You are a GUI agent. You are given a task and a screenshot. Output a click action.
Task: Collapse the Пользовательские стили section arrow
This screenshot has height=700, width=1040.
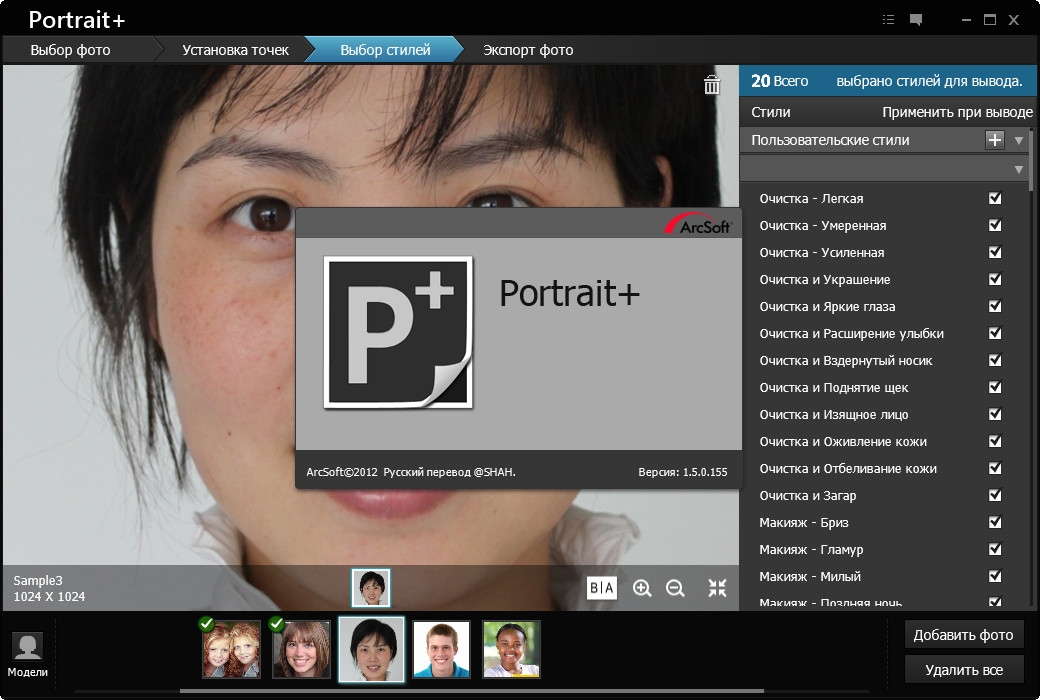point(1019,141)
